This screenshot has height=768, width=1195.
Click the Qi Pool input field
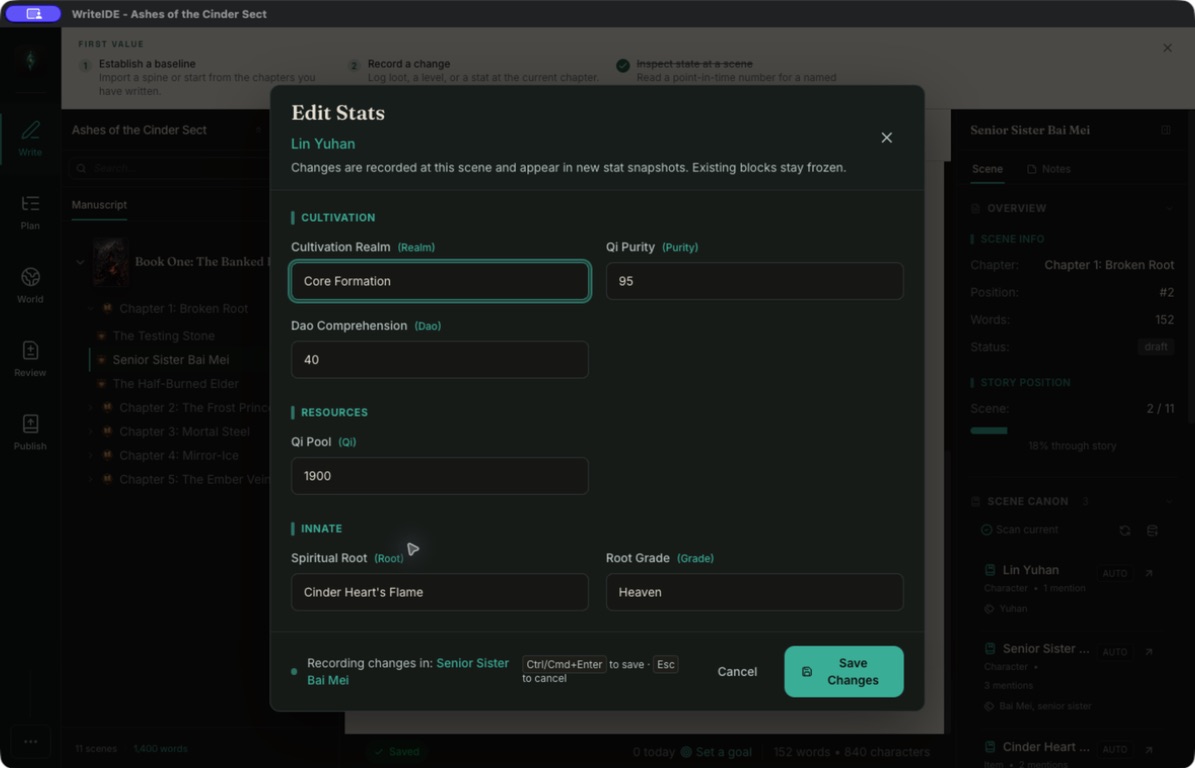tap(440, 476)
